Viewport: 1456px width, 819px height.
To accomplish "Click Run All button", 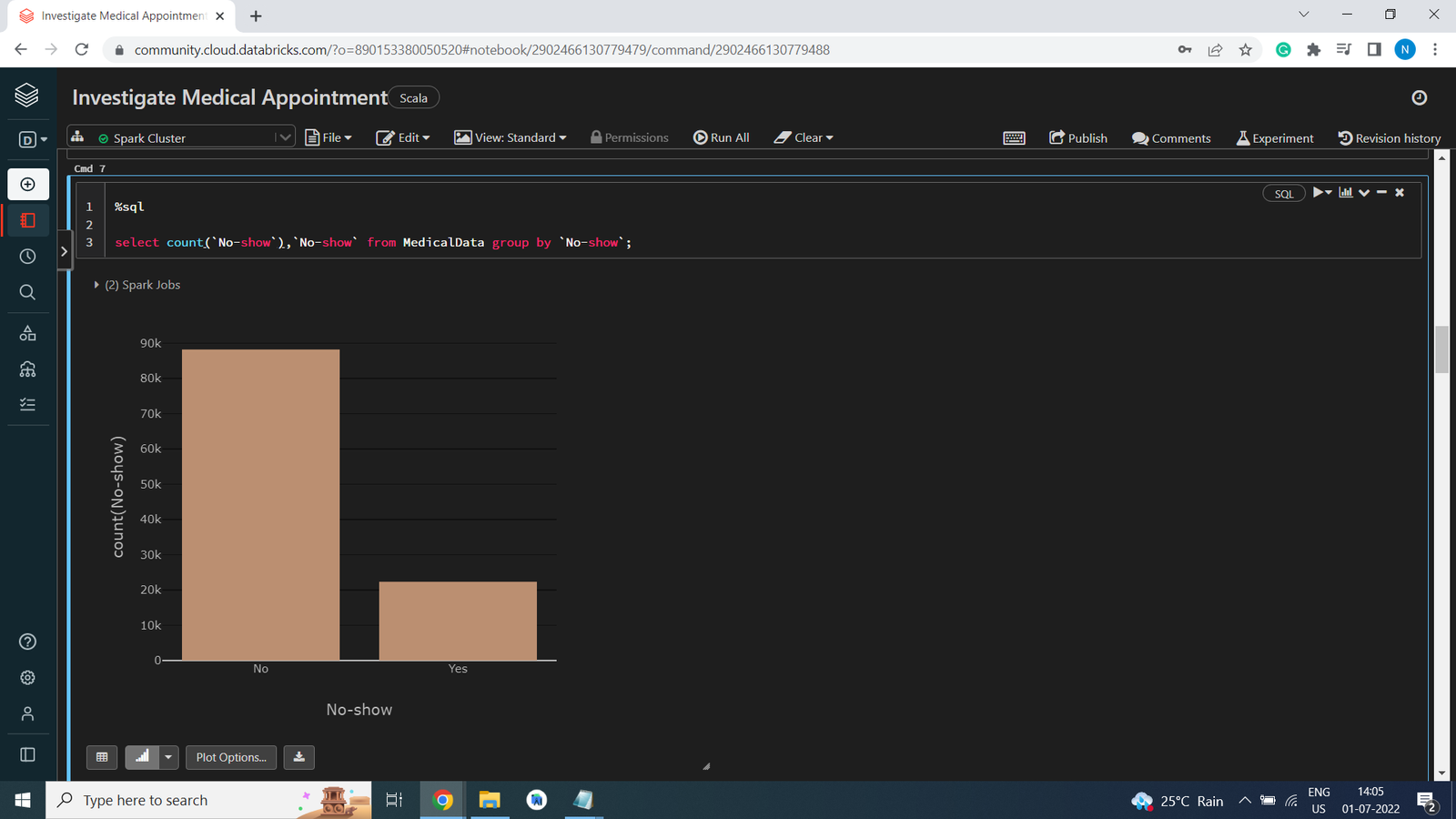I will pyautogui.click(x=721, y=137).
